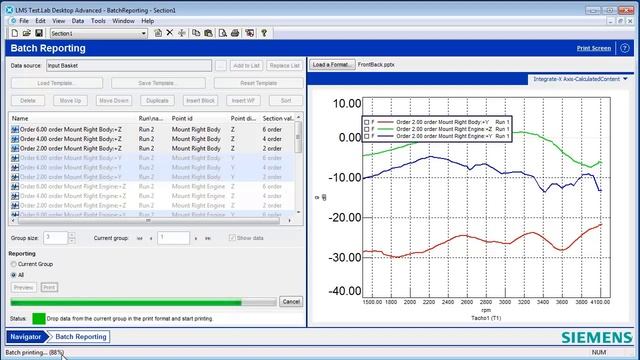This screenshot has width=640, height=360.
Task: Open the Edit menu
Action: (x=40, y=21)
